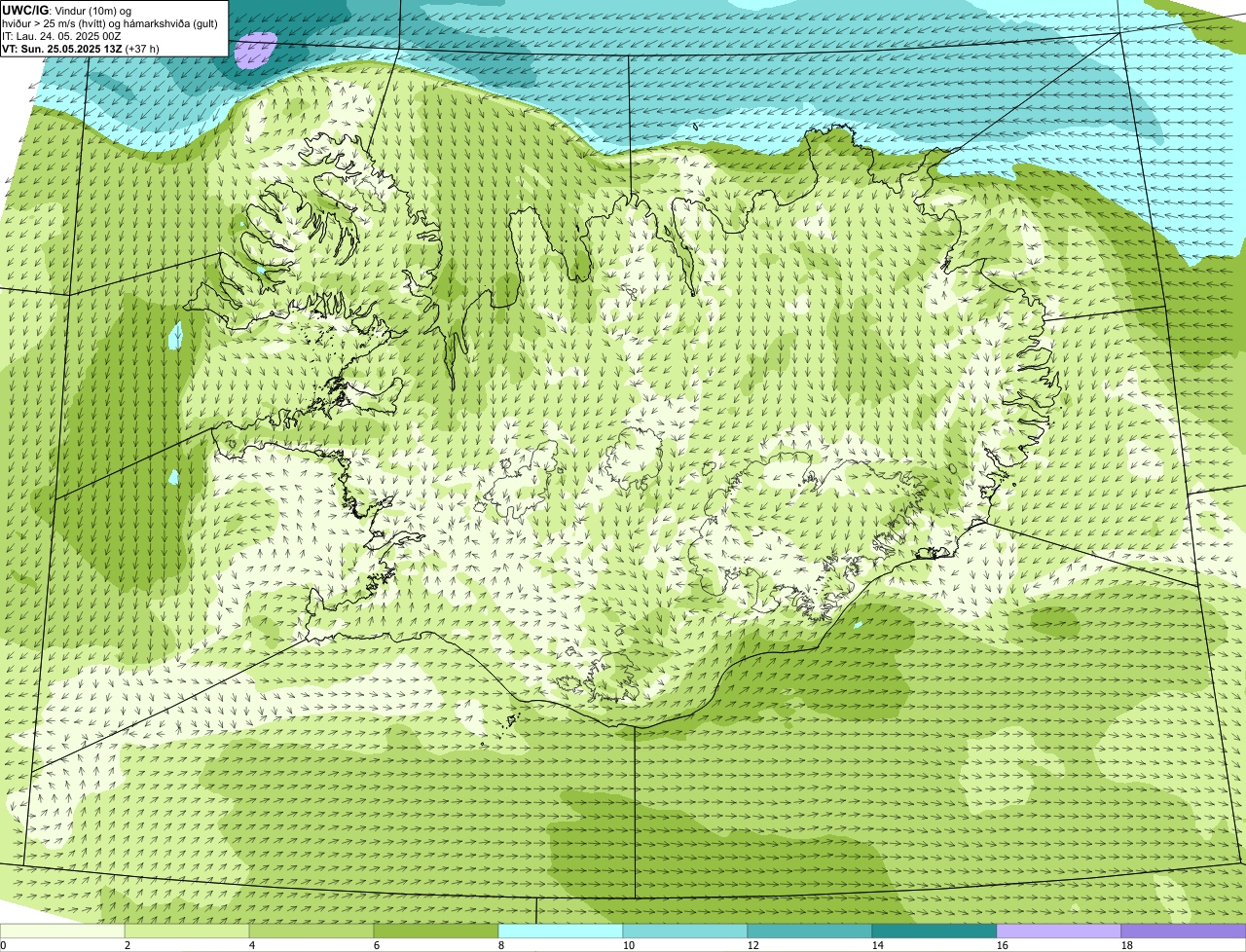Click the teal swatch between 12 and 14
1246x952 pixels.
pyautogui.click(x=810, y=932)
